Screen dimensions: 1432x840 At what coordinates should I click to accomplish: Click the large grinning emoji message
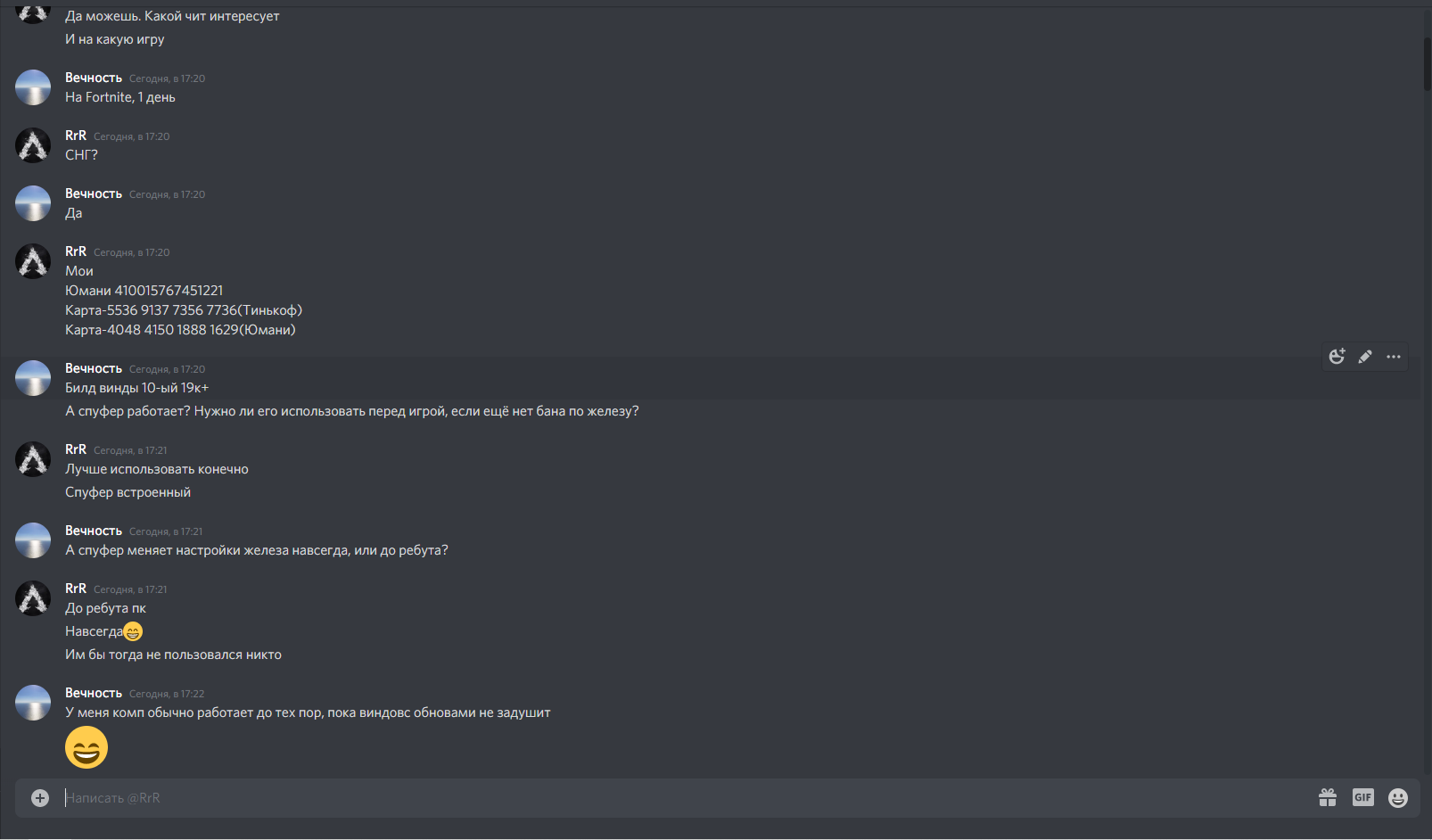coord(86,747)
